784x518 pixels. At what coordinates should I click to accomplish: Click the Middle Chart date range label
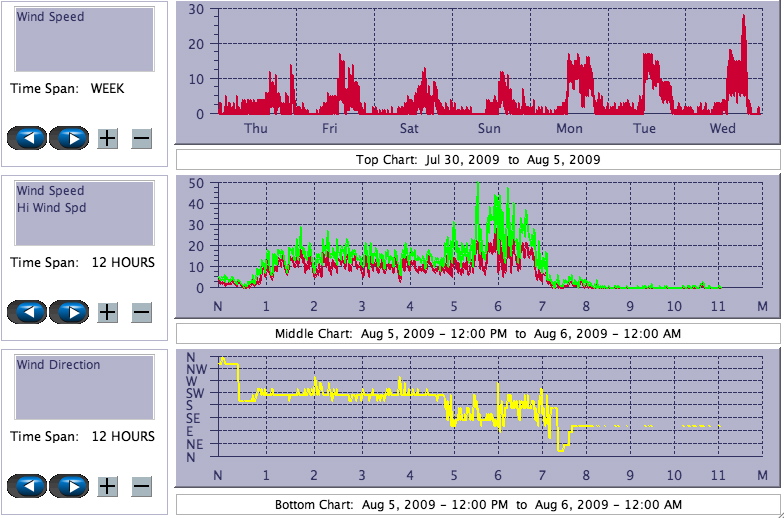click(478, 333)
